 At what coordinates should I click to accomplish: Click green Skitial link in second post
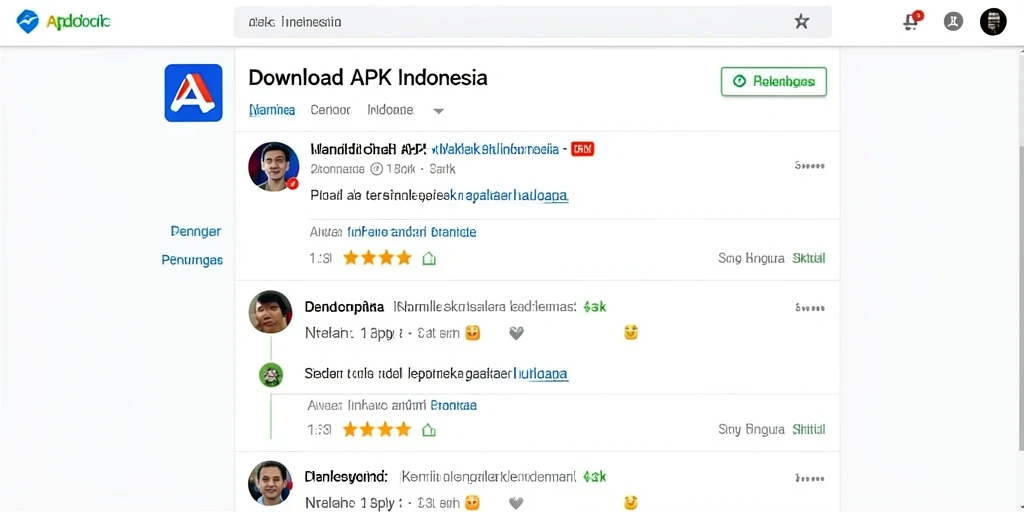808,429
